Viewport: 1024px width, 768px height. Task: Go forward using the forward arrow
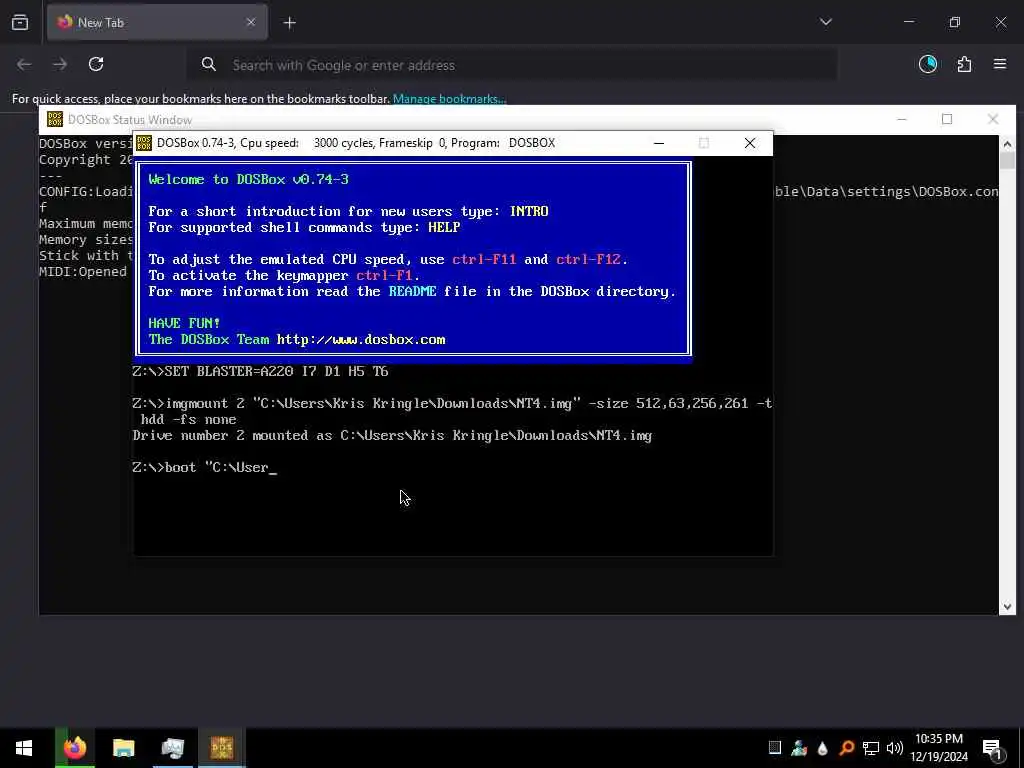coord(59,64)
